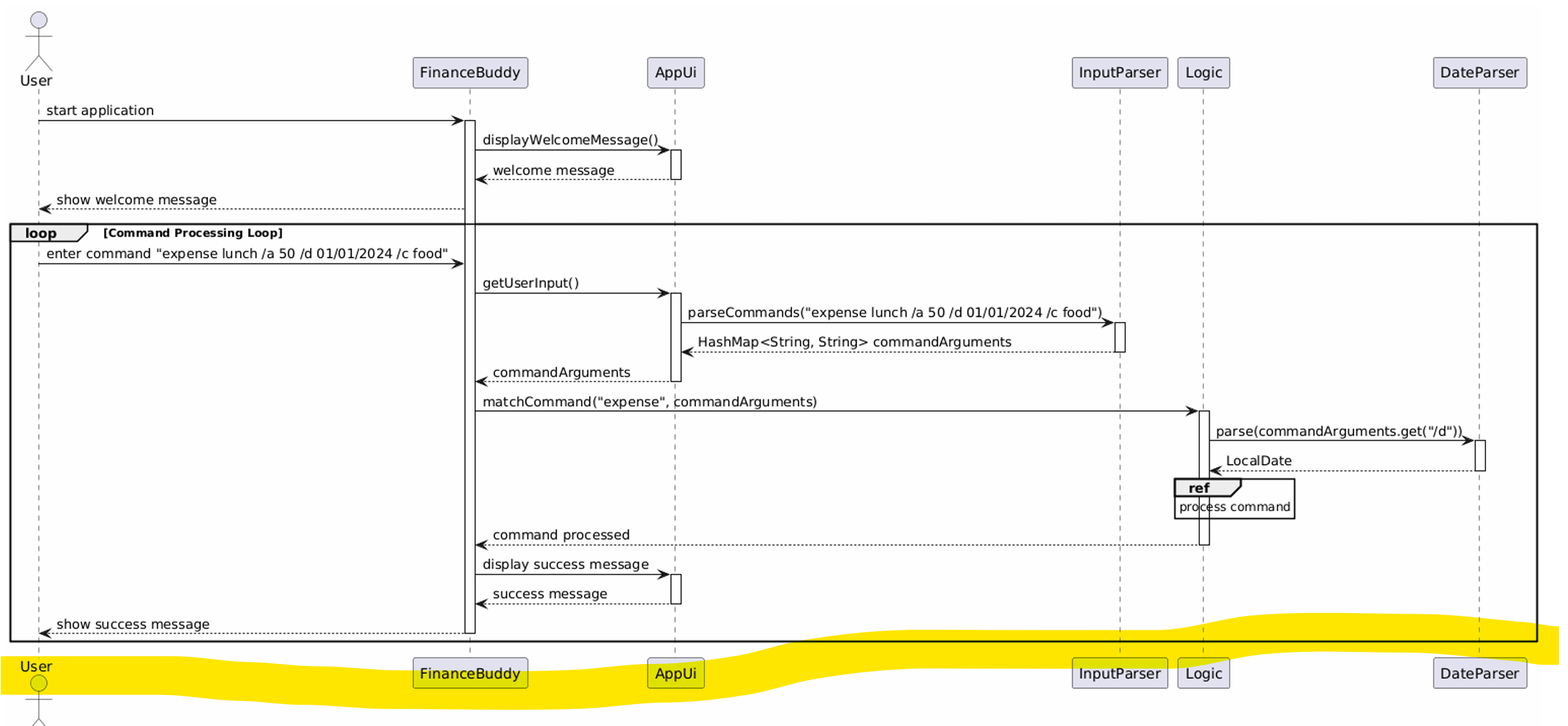The image size is (1568, 726).
Task: Click the start application message label
Action: (x=100, y=110)
